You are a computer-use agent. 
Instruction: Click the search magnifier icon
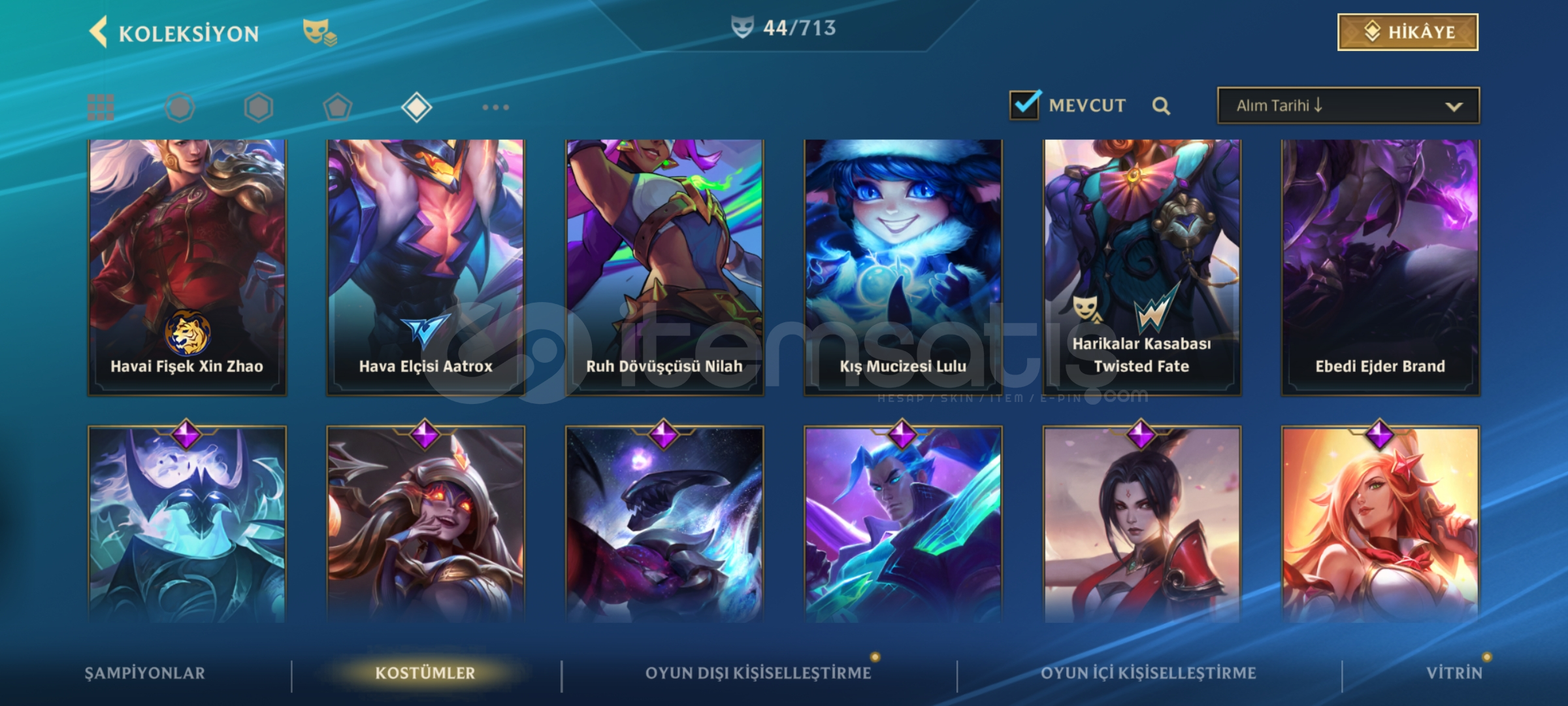tap(1161, 106)
